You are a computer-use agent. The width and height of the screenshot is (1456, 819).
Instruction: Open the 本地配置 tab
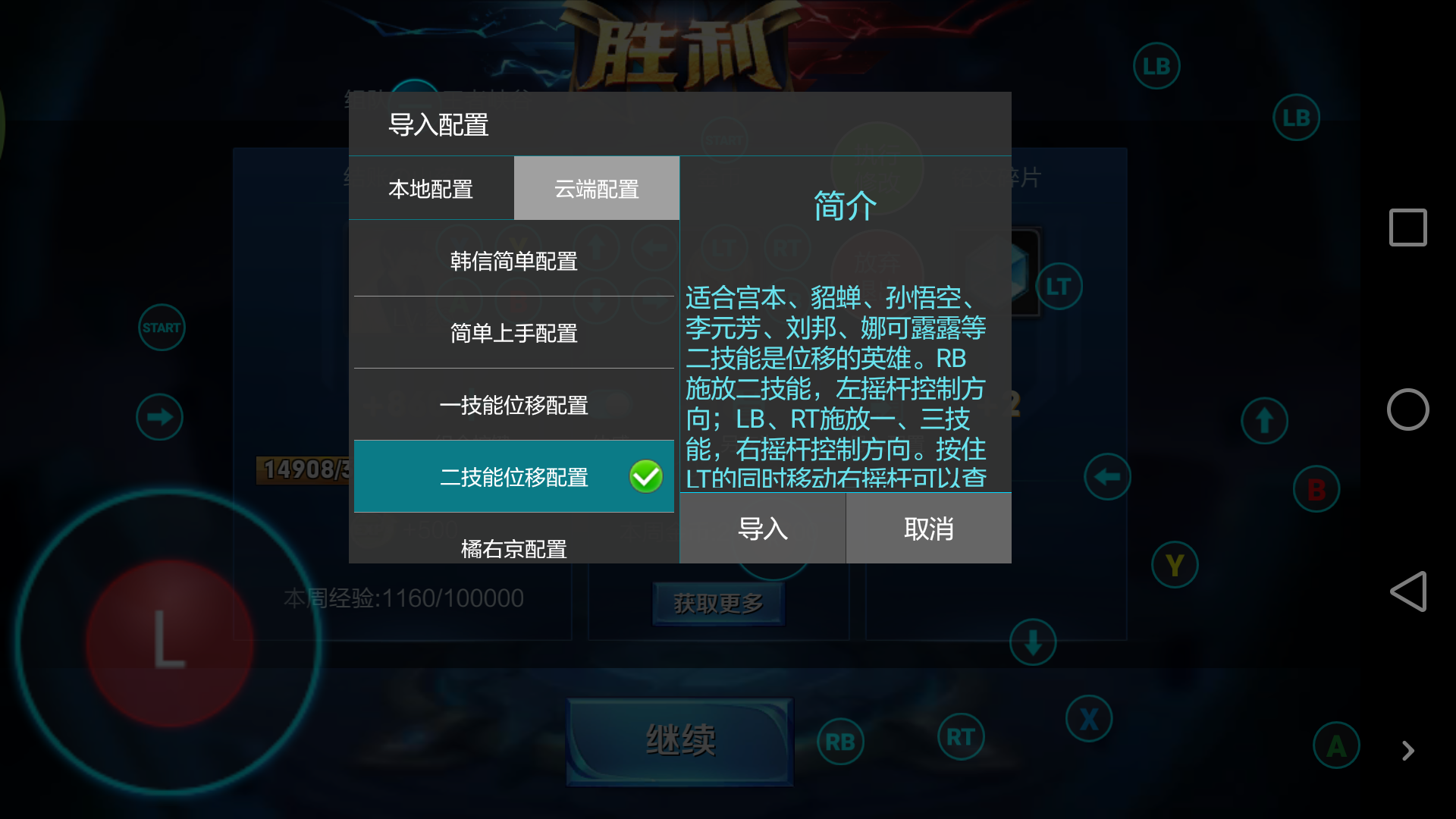[x=431, y=189]
